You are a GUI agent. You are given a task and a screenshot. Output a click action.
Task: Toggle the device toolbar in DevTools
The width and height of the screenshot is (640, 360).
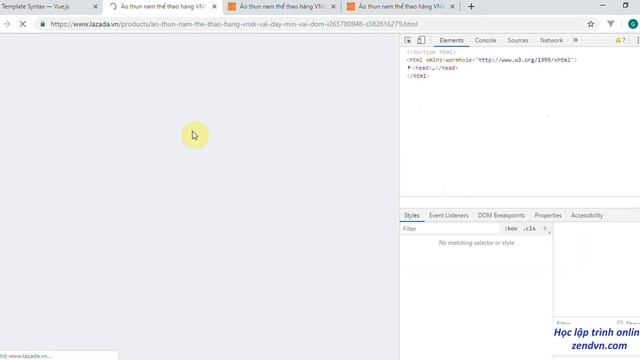[421, 40]
